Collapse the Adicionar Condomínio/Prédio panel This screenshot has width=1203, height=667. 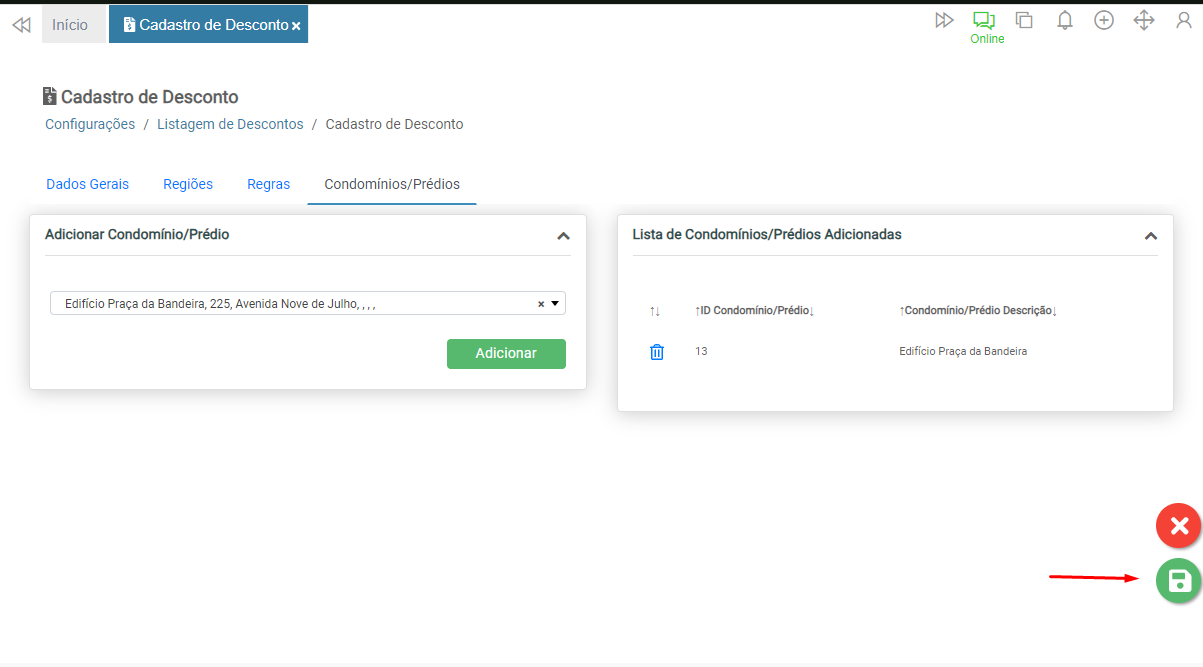(563, 236)
